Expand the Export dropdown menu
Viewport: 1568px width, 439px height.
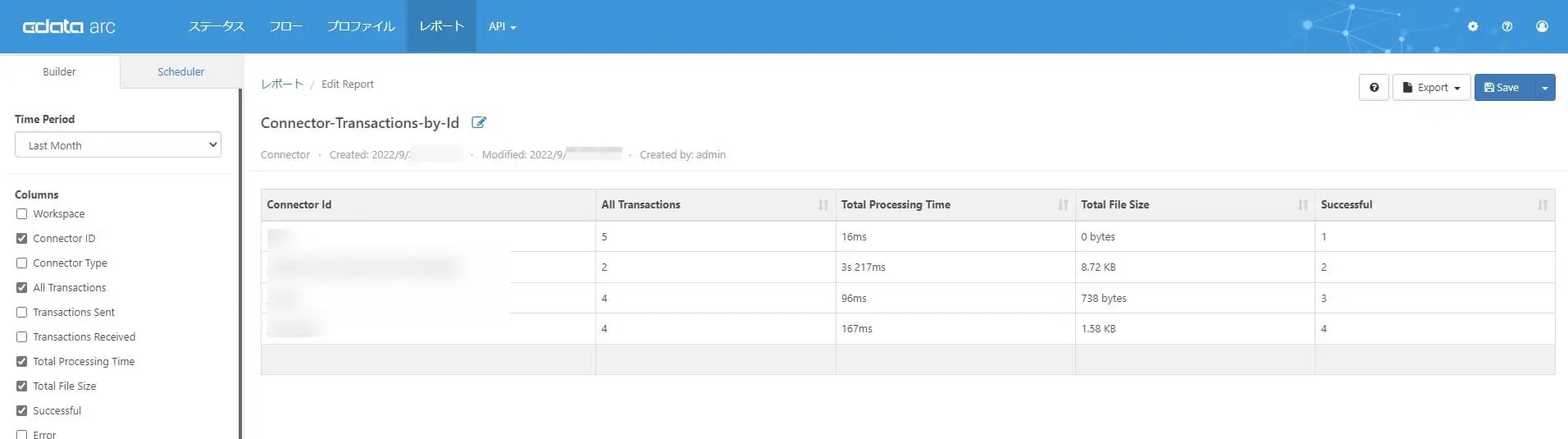[x=1431, y=88]
